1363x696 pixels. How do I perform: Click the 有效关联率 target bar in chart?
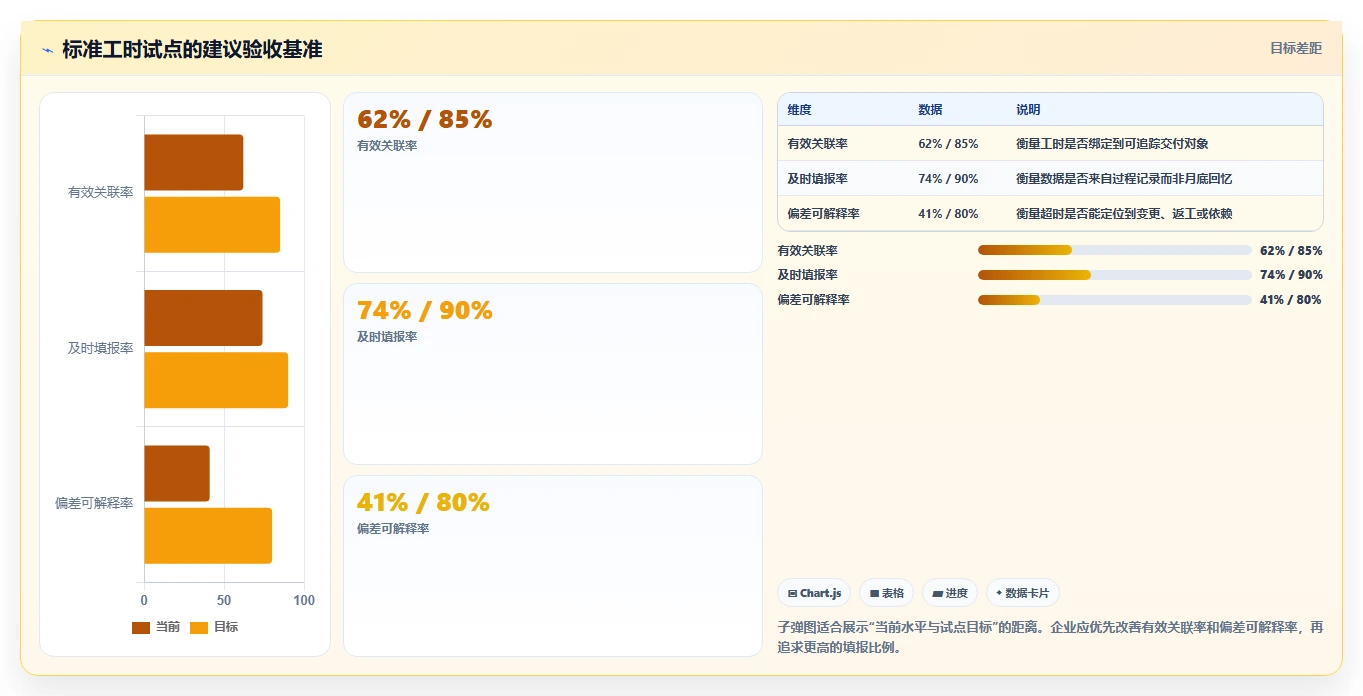click(212, 225)
